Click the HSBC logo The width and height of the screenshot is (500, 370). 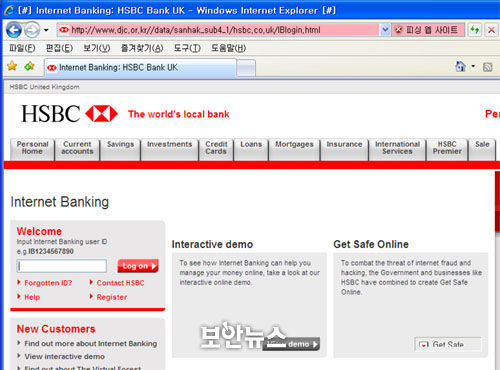tap(69, 114)
